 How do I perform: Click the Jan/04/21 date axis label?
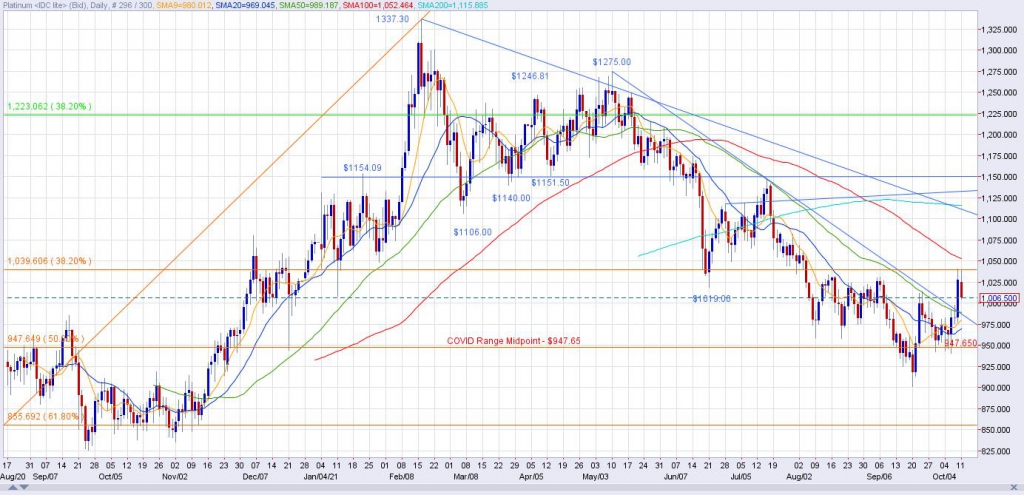click(320, 477)
